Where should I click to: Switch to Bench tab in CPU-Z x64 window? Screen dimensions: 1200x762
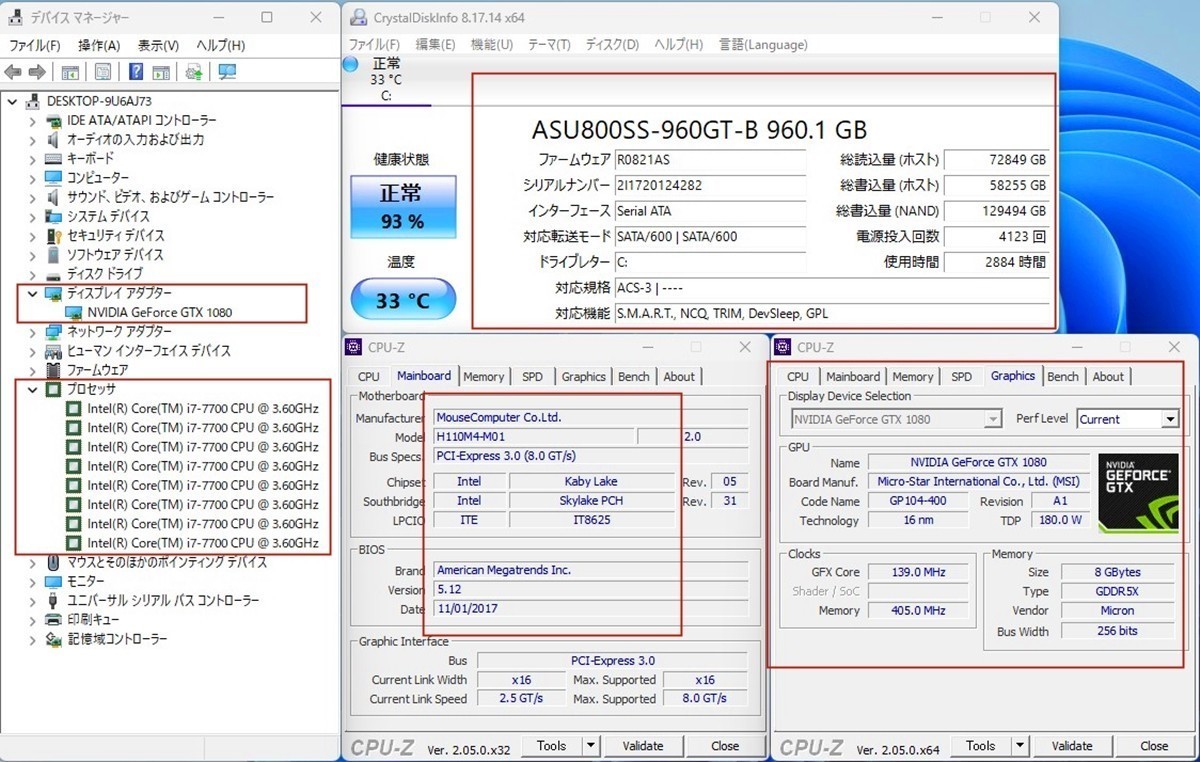(x=1063, y=377)
